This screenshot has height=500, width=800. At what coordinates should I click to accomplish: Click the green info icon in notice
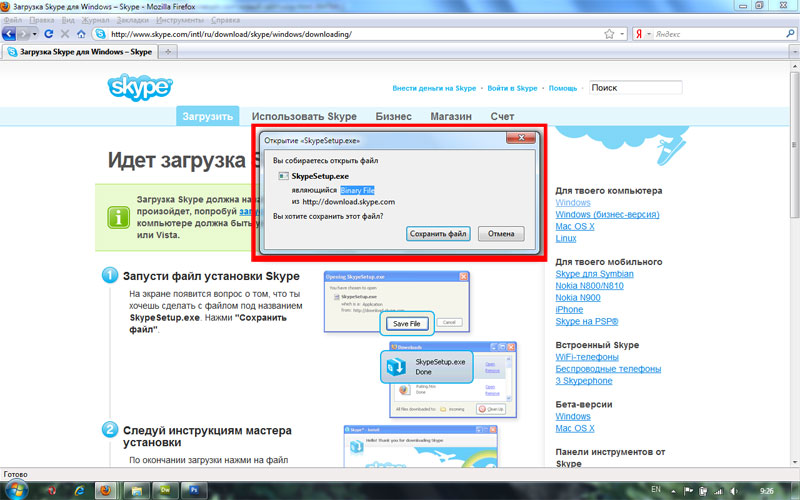click(x=118, y=218)
